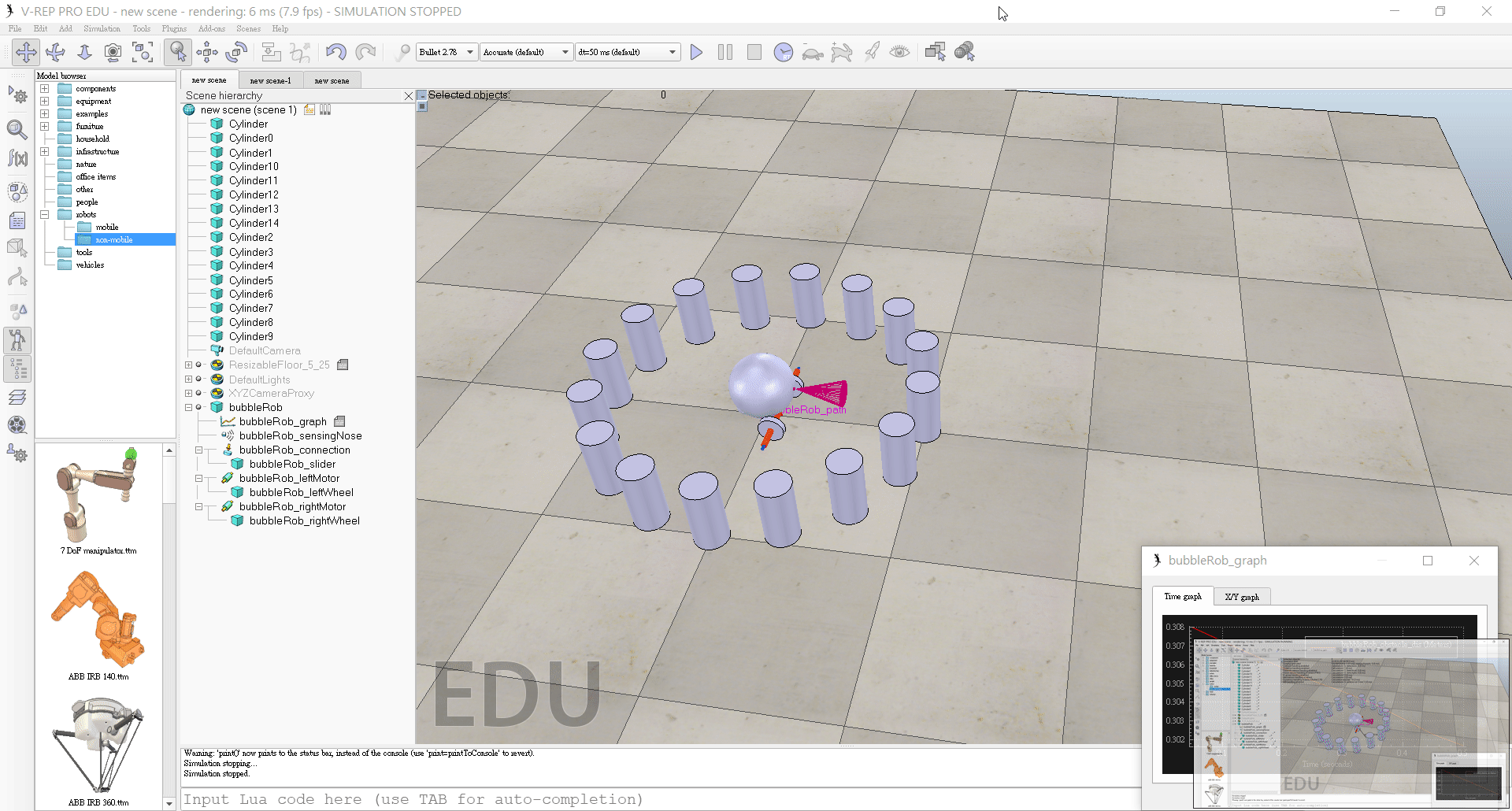This screenshot has width=1512, height=811.
Task: Click transfer DNA toolbar icon
Action: point(300,52)
